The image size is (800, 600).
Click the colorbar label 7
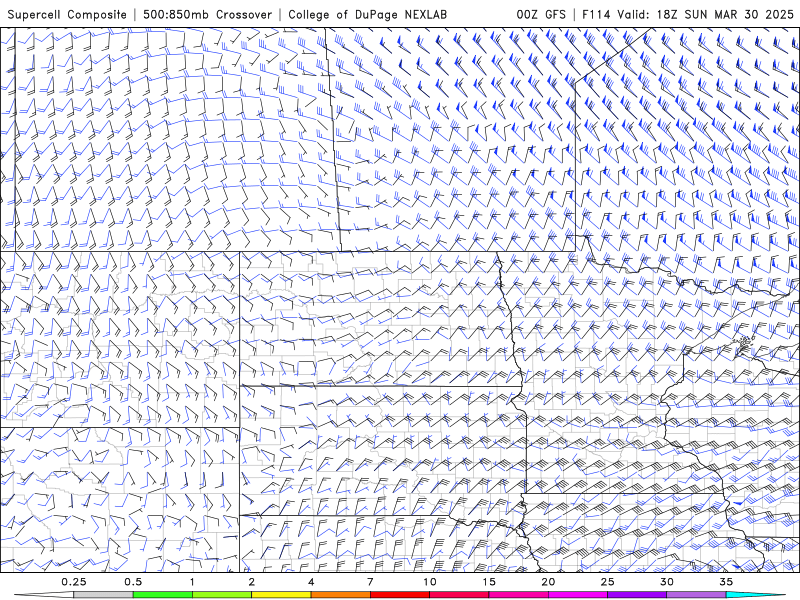click(x=370, y=582)
